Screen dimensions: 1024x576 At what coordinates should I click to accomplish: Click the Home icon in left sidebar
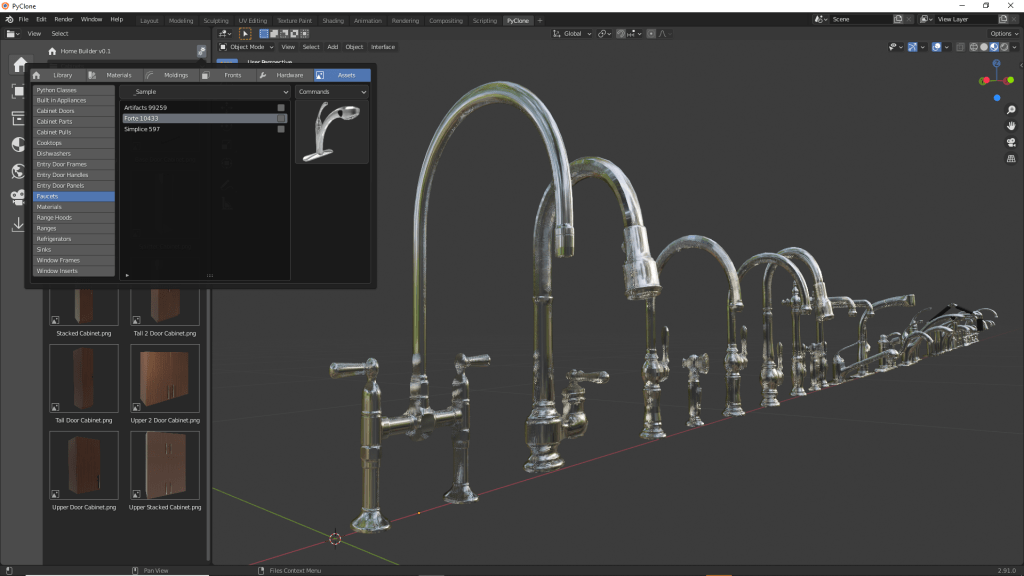[19, 65]
